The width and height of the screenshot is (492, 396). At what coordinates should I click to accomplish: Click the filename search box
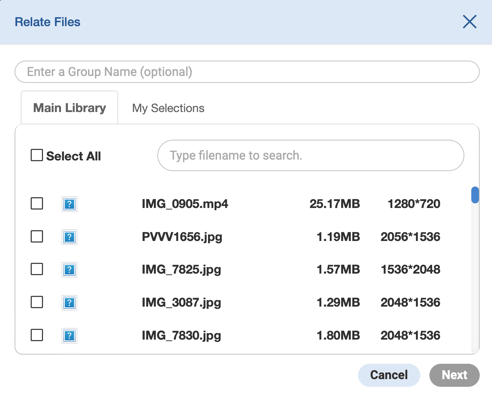pos(311,155)
